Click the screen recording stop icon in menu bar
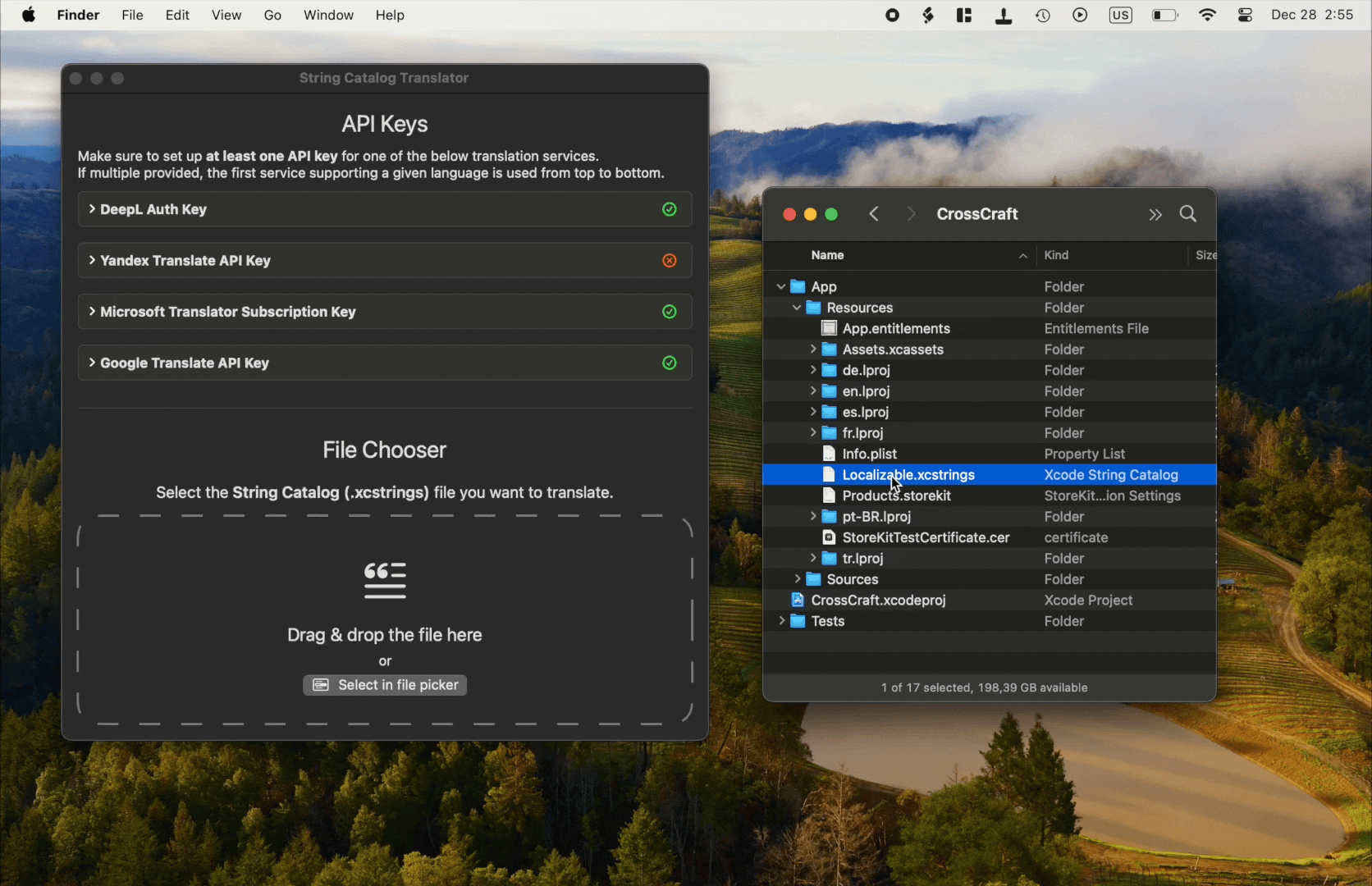Screen dimensions: 1372x886 click(x=893, y=15)
